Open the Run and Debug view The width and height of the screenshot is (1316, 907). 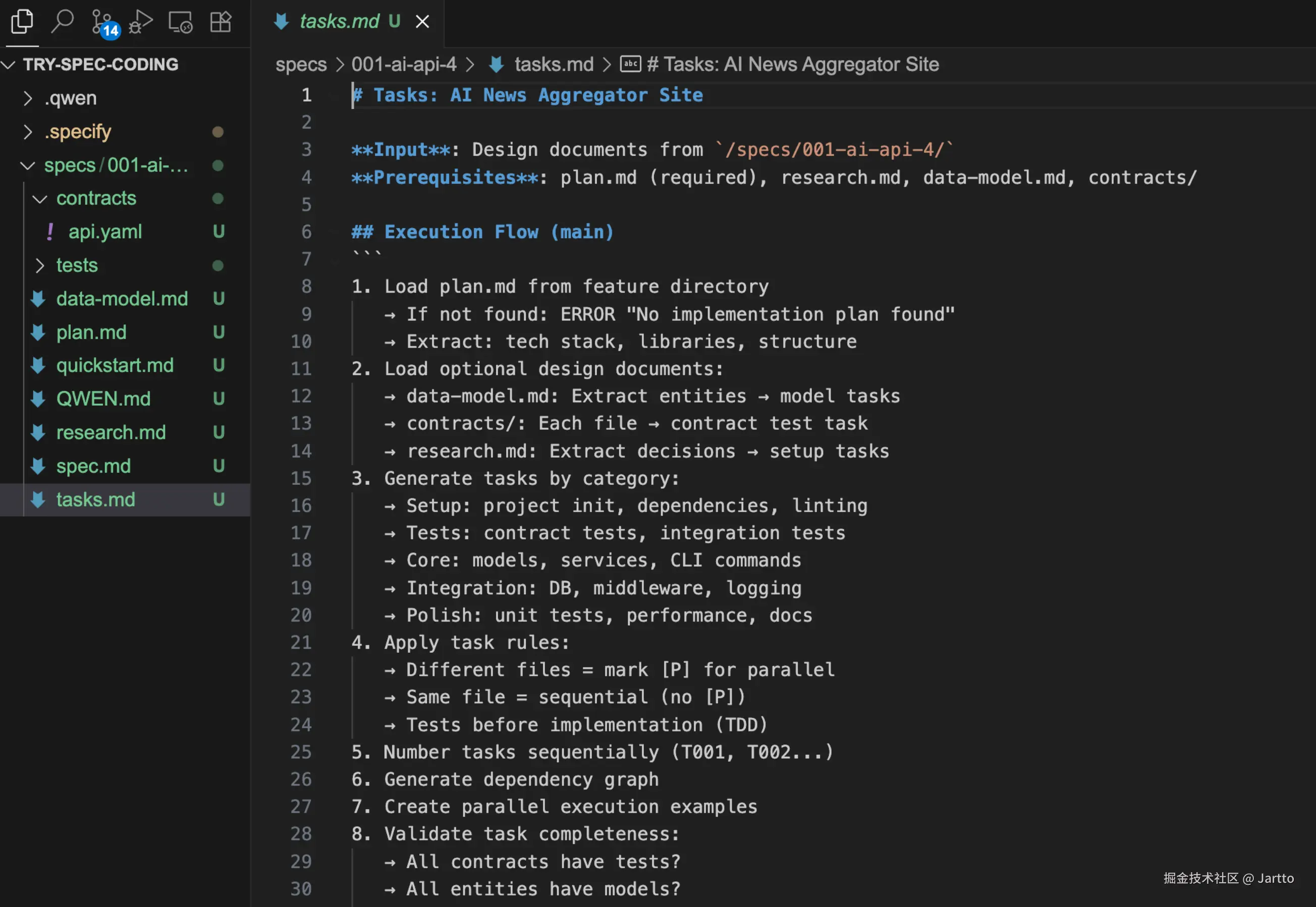tap(140, 22)
